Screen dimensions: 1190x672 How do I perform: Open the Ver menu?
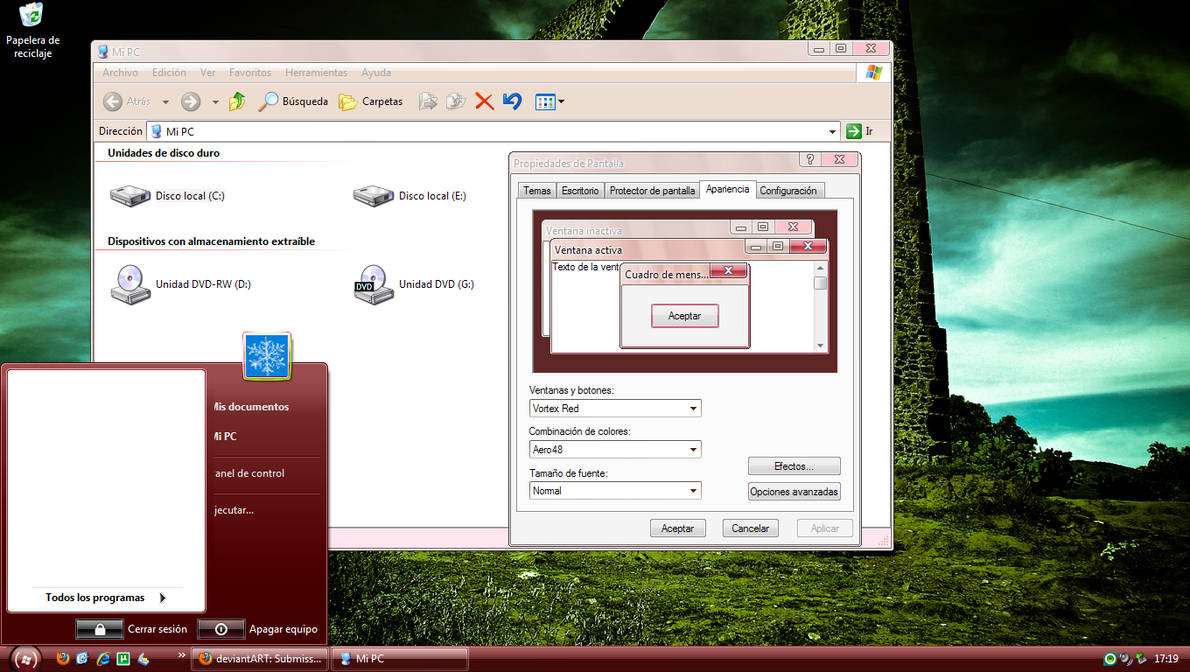[x=207, y=73]
